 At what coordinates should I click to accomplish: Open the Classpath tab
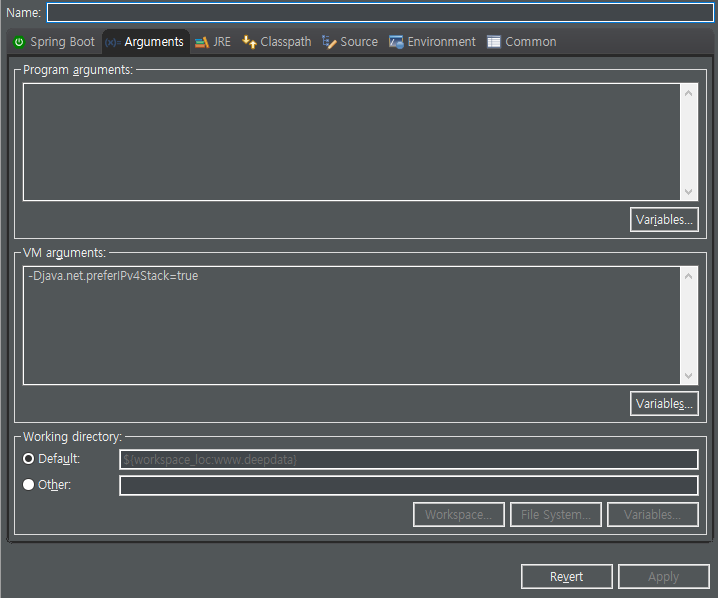(x=277, y=42)
